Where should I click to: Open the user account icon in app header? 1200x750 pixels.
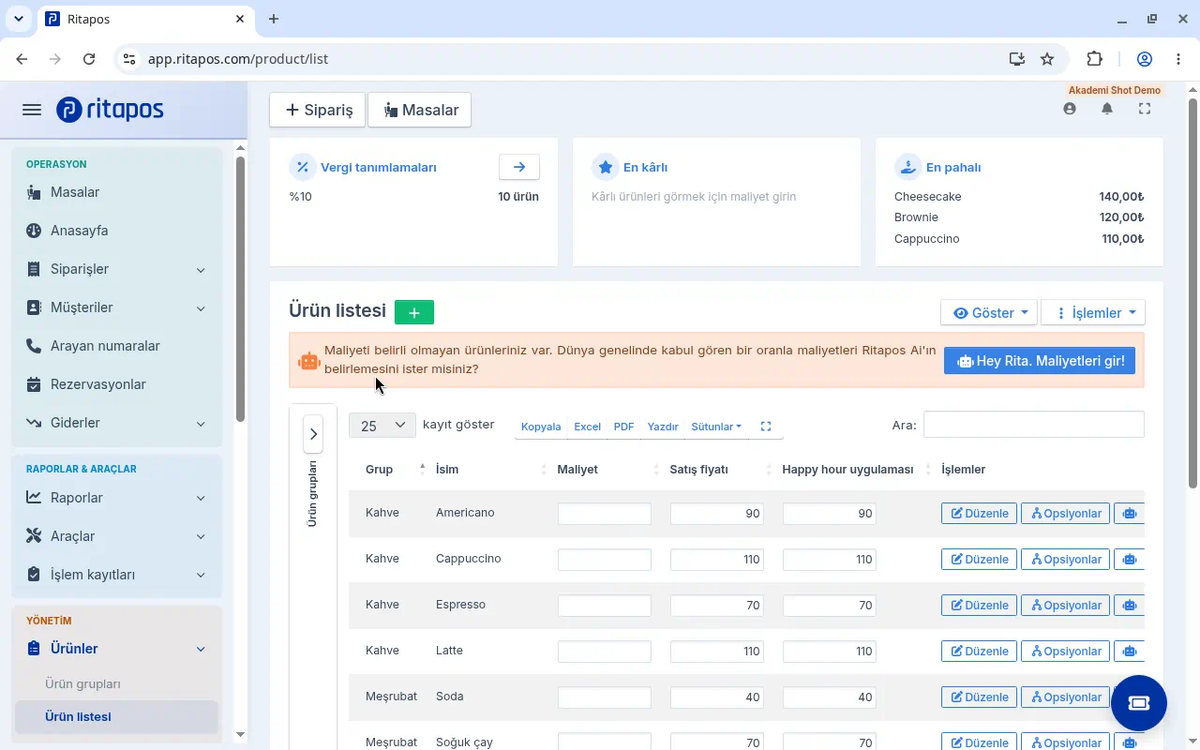(1070, 109)
